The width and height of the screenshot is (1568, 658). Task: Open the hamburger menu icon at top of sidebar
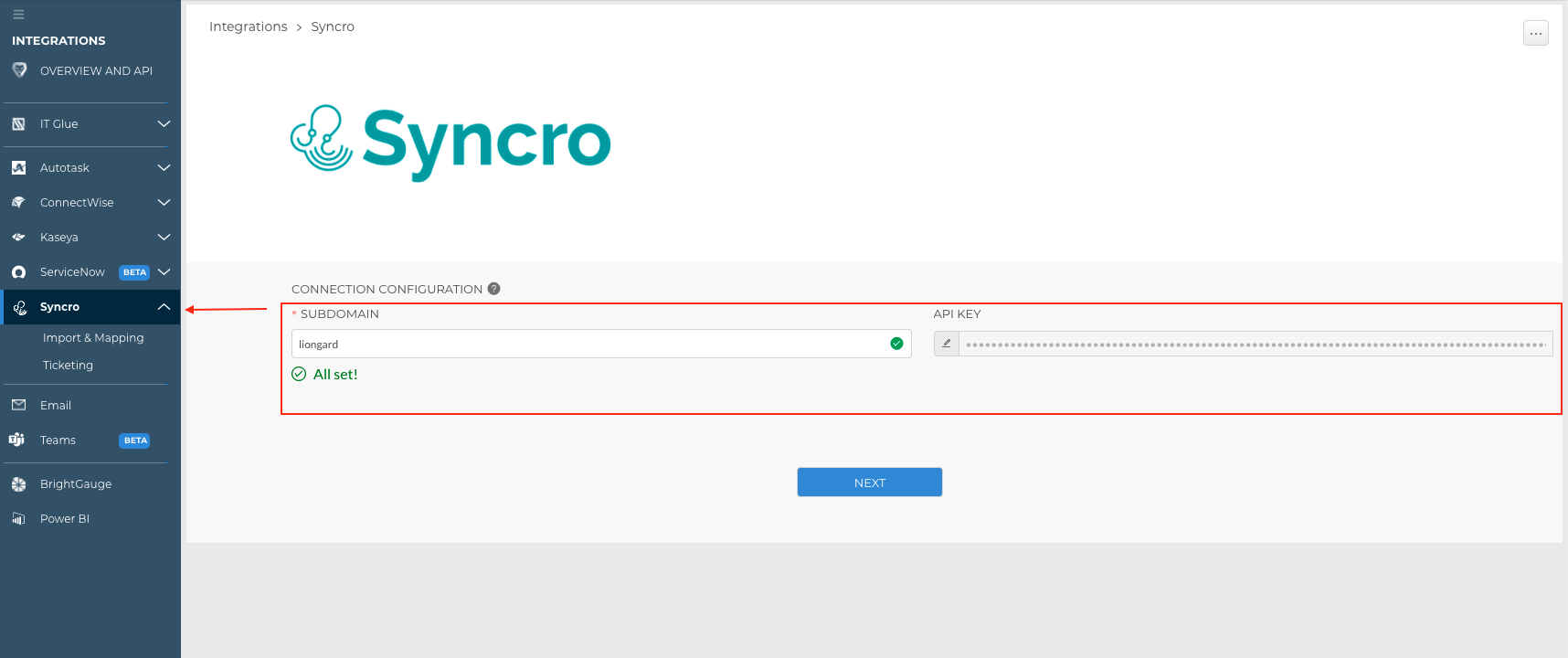18,15
